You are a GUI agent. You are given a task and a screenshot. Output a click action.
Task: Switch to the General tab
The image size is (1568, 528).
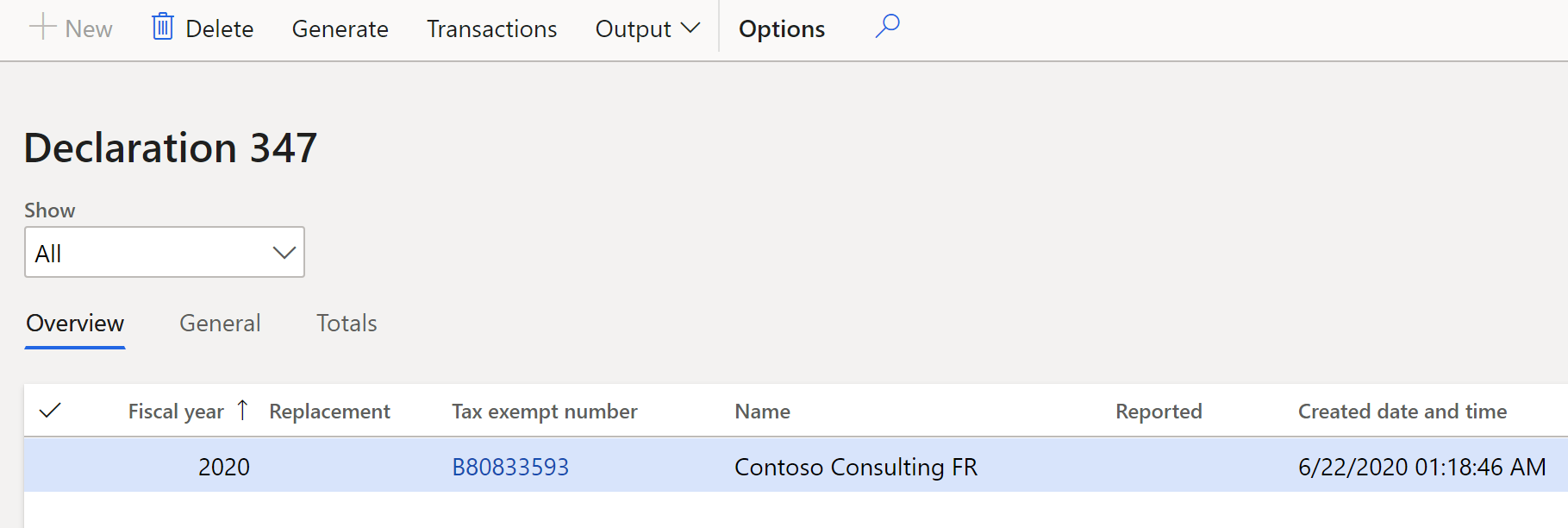220,323
